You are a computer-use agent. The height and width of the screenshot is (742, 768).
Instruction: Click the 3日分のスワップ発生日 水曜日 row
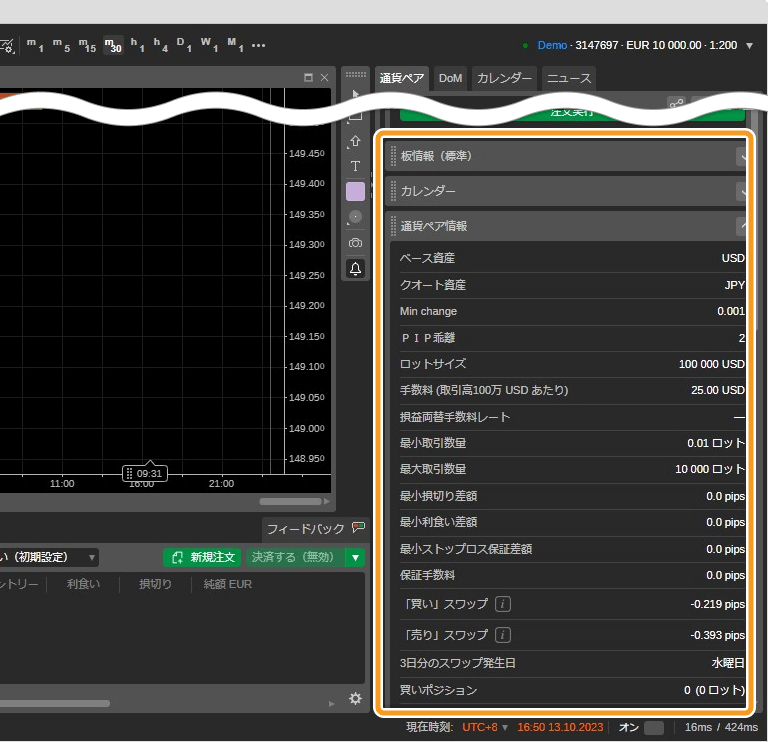[572, 663]
